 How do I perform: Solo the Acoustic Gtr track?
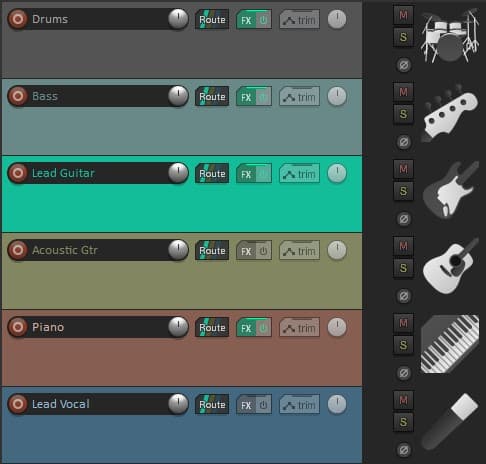403,268
